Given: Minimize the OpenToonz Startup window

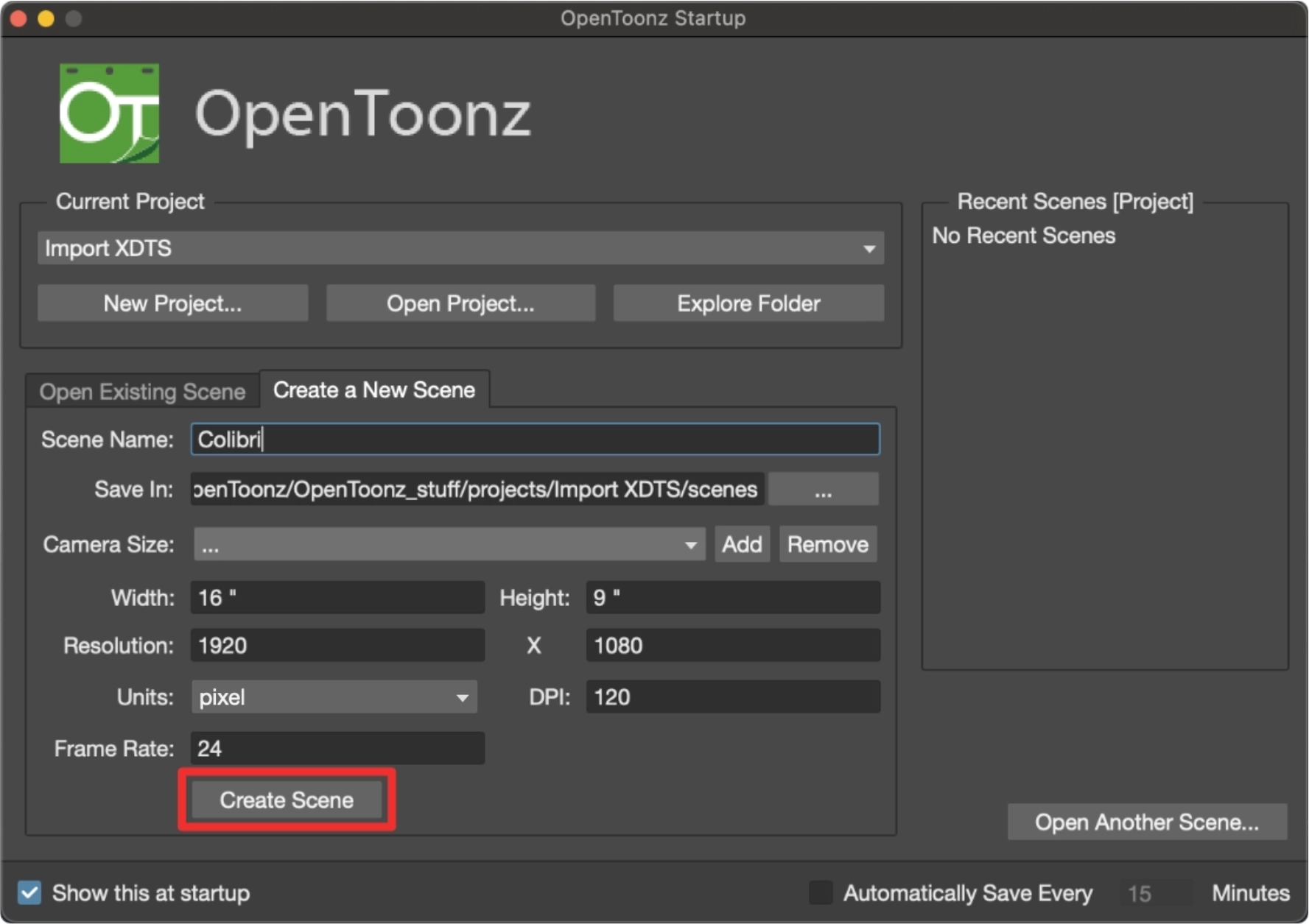Looking at the screenshot, I should (46, 18).
